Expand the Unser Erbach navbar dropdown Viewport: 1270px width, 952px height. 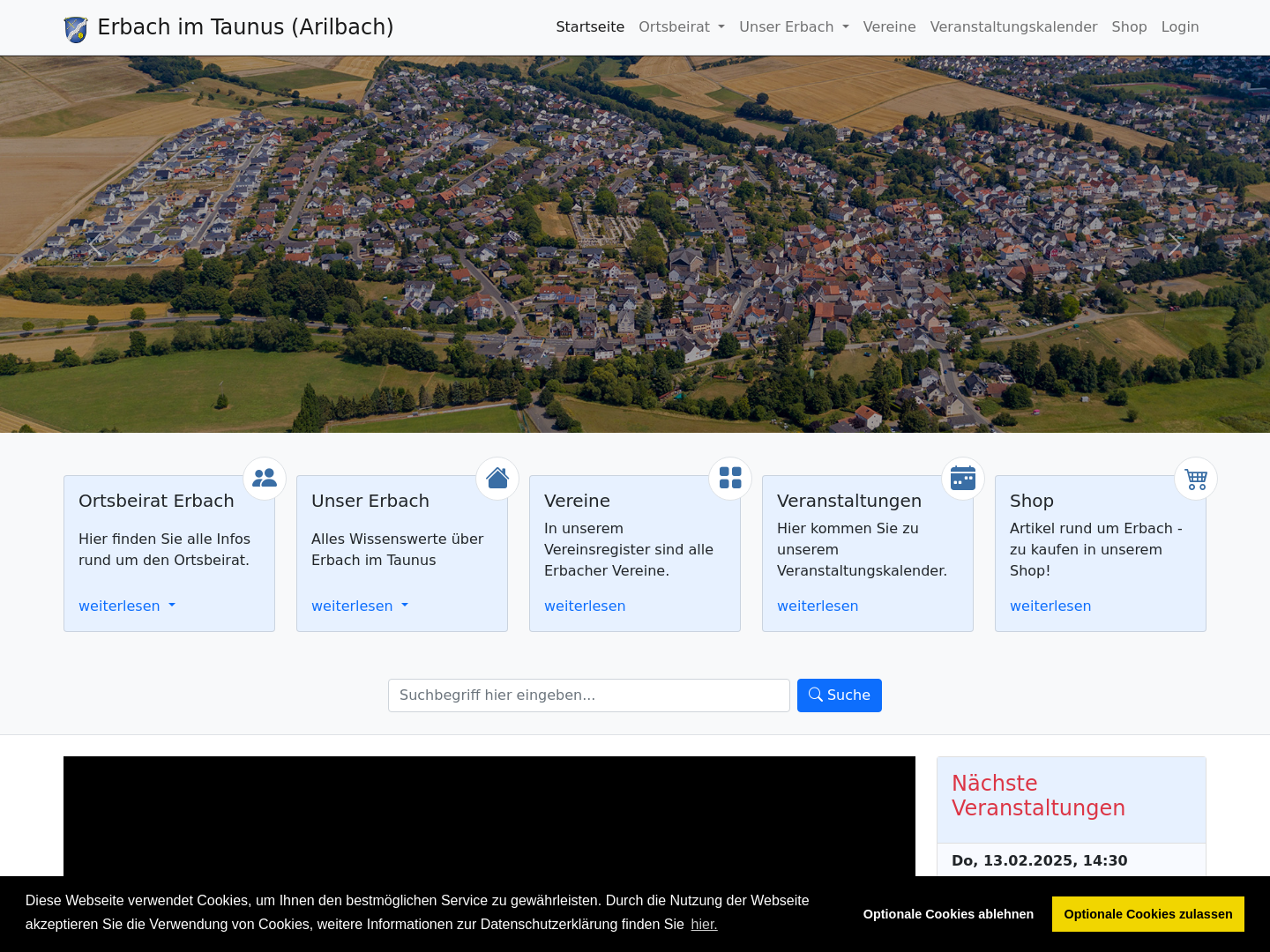[794, 27]
